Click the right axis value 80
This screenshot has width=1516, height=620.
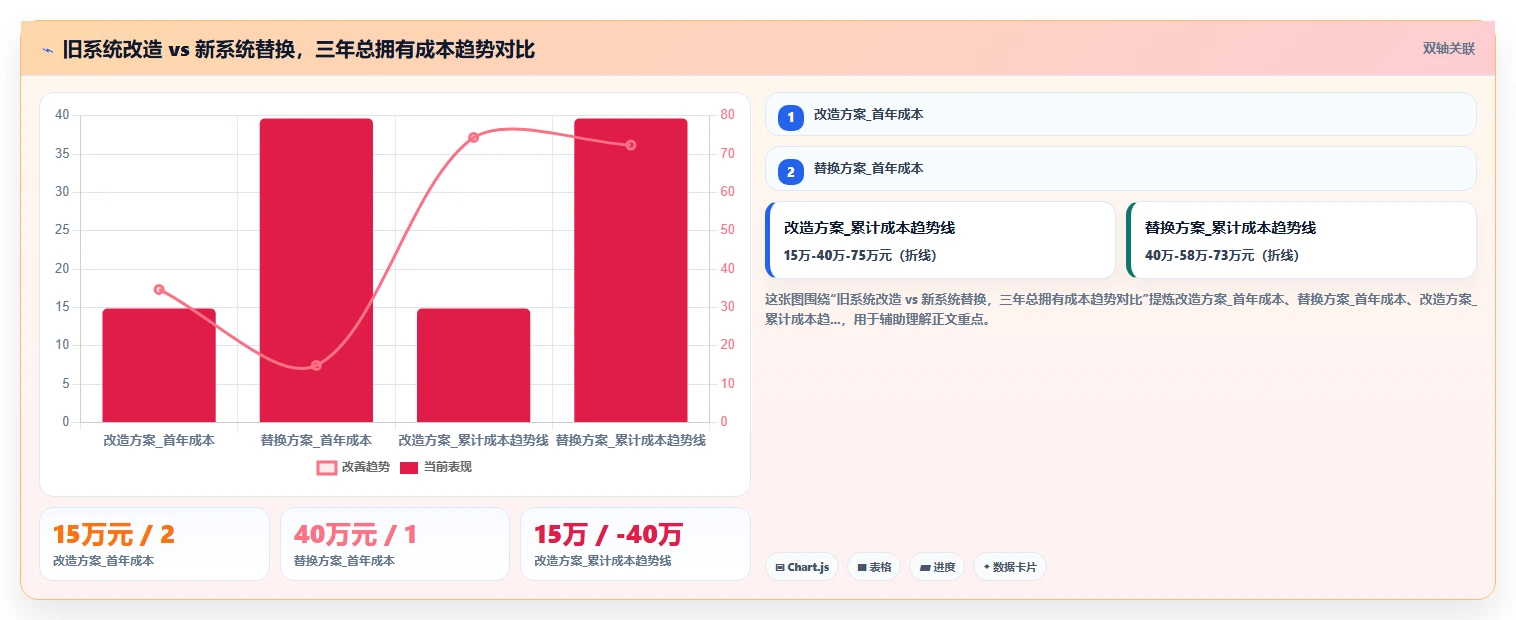(727, 114)
